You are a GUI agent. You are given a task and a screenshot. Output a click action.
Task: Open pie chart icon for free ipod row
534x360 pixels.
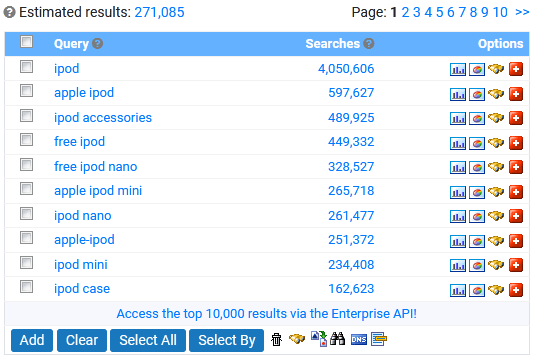point(477,143)
